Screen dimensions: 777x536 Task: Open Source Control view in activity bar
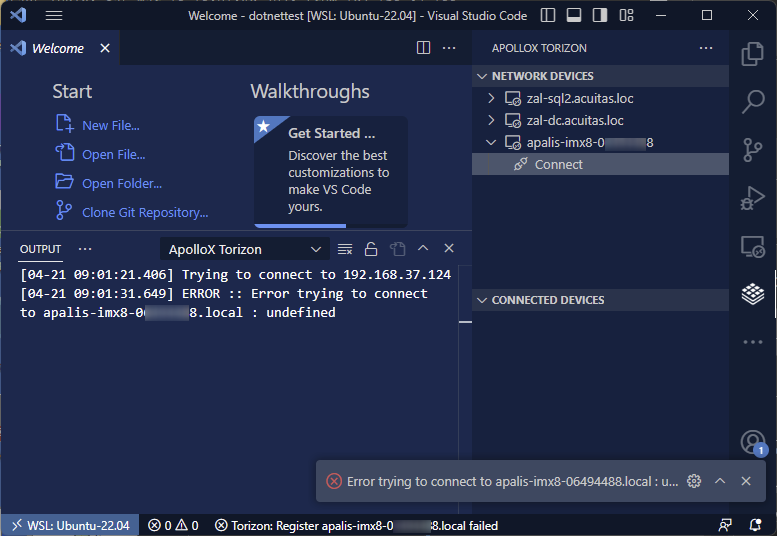click(x=752, y=150)
